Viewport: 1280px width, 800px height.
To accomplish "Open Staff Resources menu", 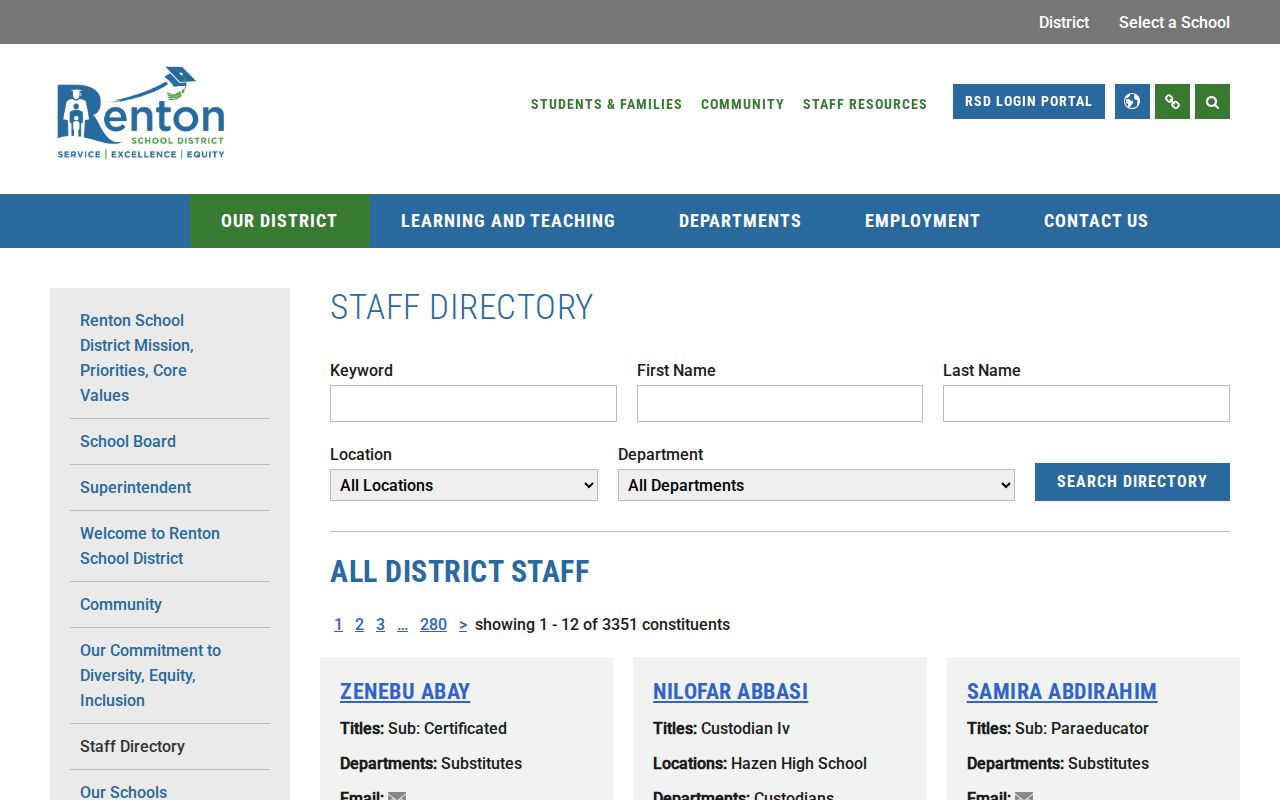I will [x=865, y=104].
